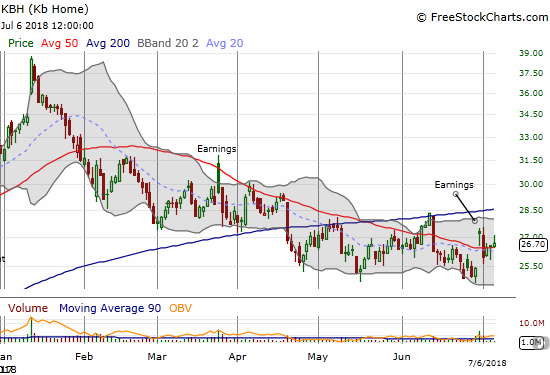The width and height of the screenshot is (550, 375).
Task: Click the 28.50 price axis label
Action: tap(531, 210)
